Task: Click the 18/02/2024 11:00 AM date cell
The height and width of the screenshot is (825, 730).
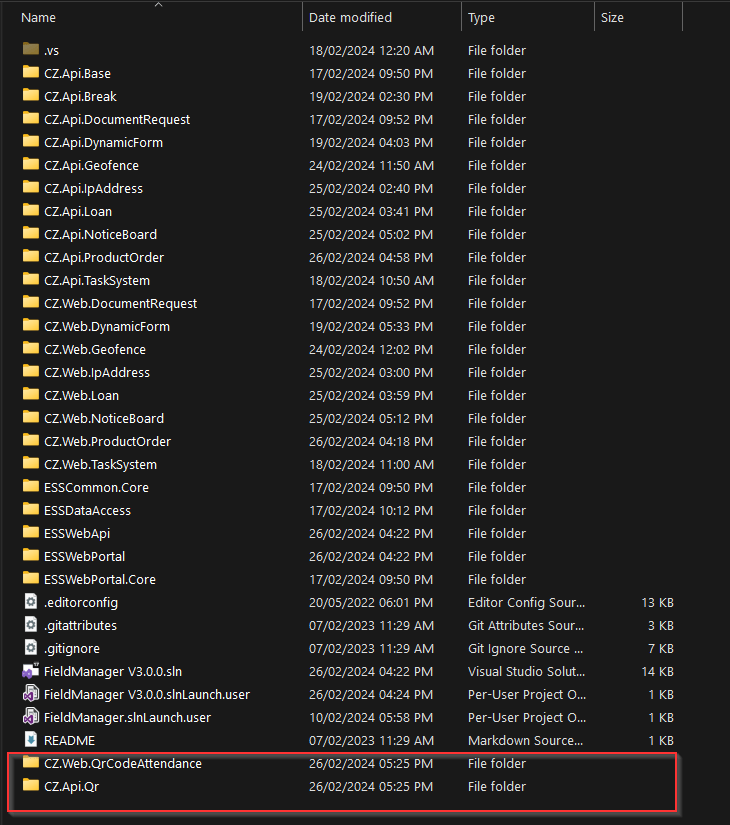Action: [372, 465]
